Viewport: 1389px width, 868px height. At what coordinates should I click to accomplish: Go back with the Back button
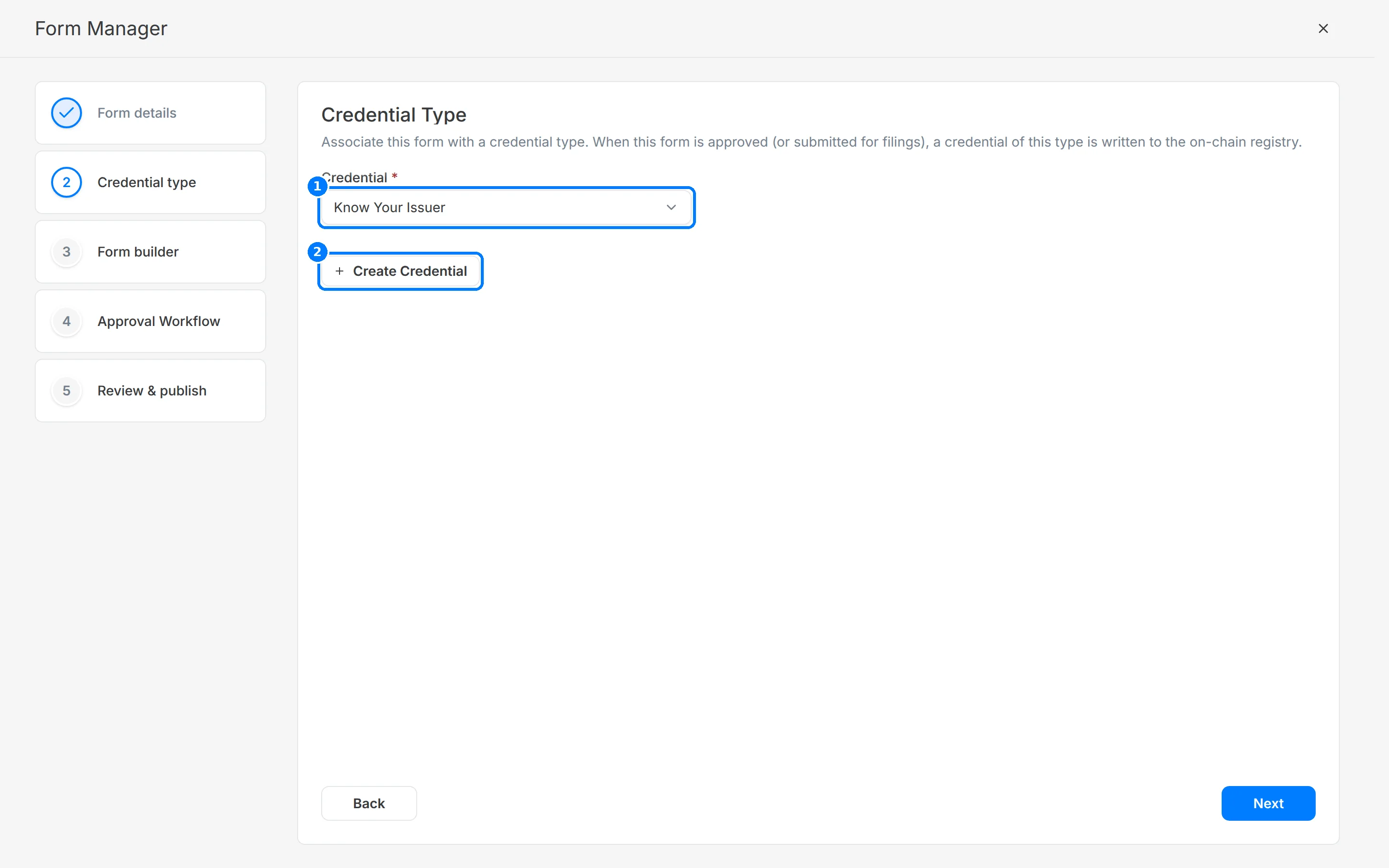tap(368, 803)
